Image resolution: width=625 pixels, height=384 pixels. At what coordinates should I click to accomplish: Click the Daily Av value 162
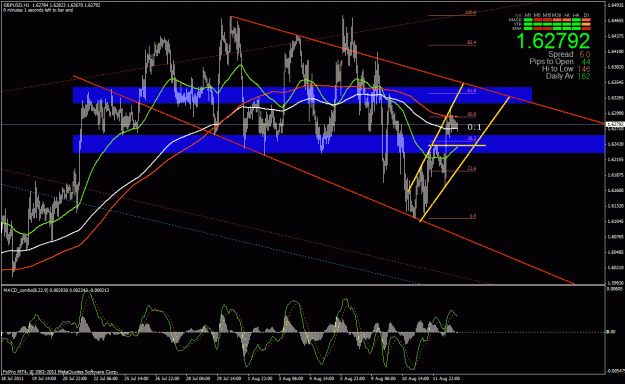[584, 76]
